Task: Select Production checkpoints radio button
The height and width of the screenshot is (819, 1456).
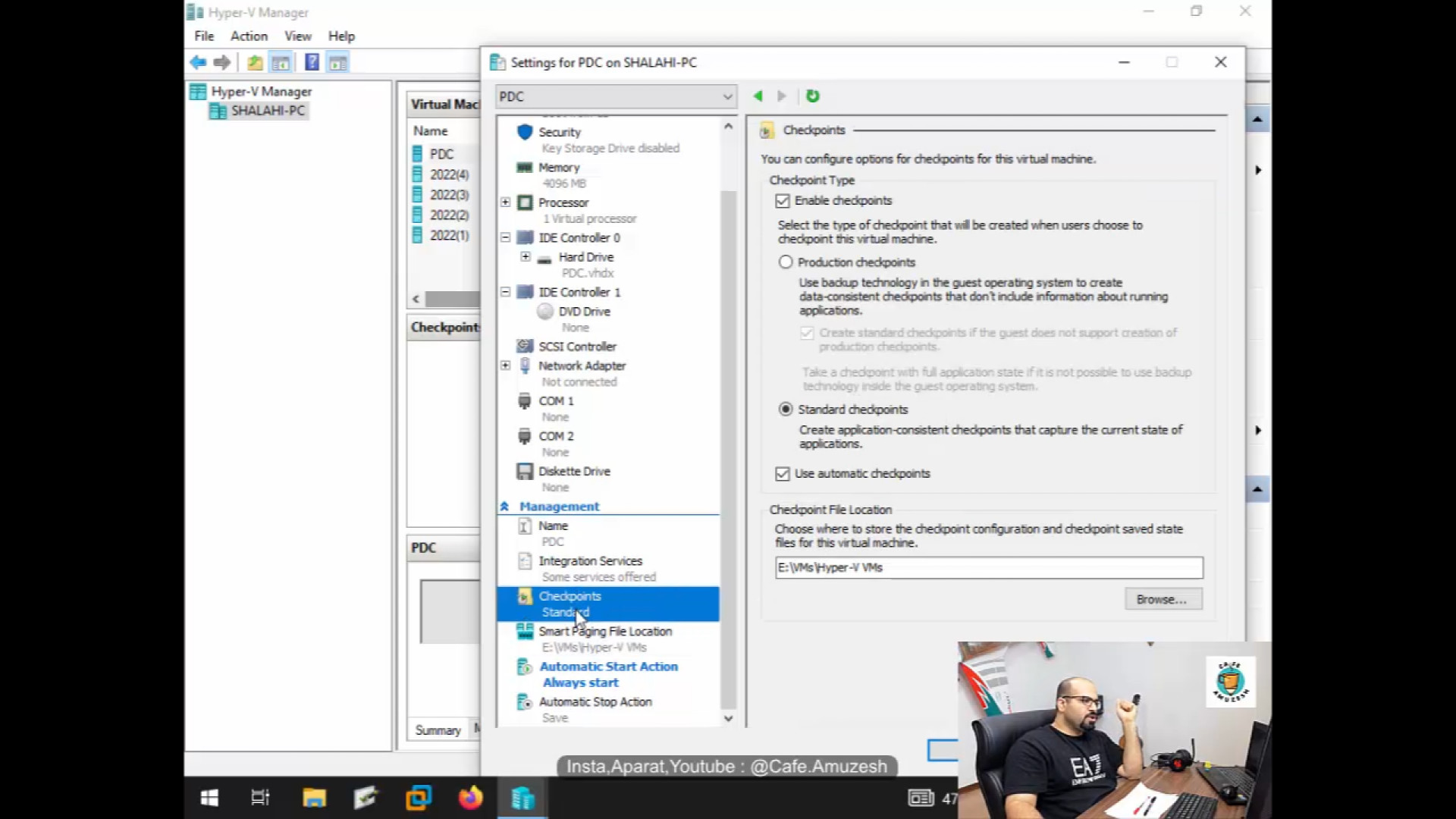Action: tap(786, 262)
